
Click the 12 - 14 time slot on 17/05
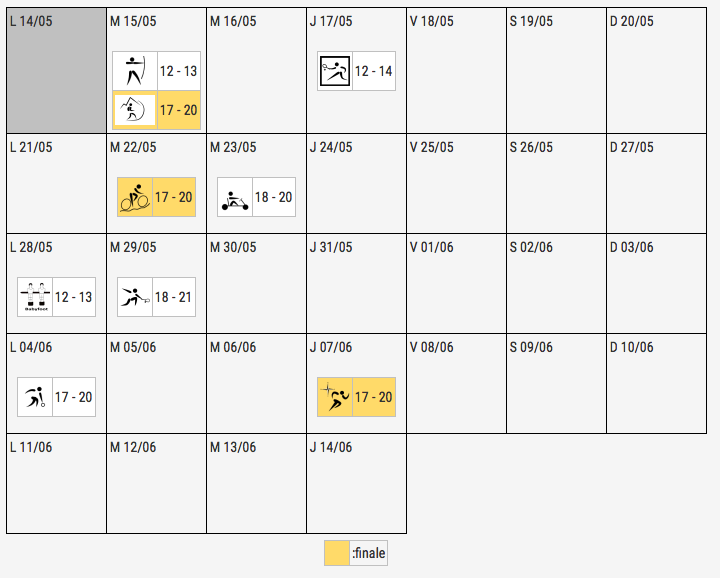click(x=374, y=71)
